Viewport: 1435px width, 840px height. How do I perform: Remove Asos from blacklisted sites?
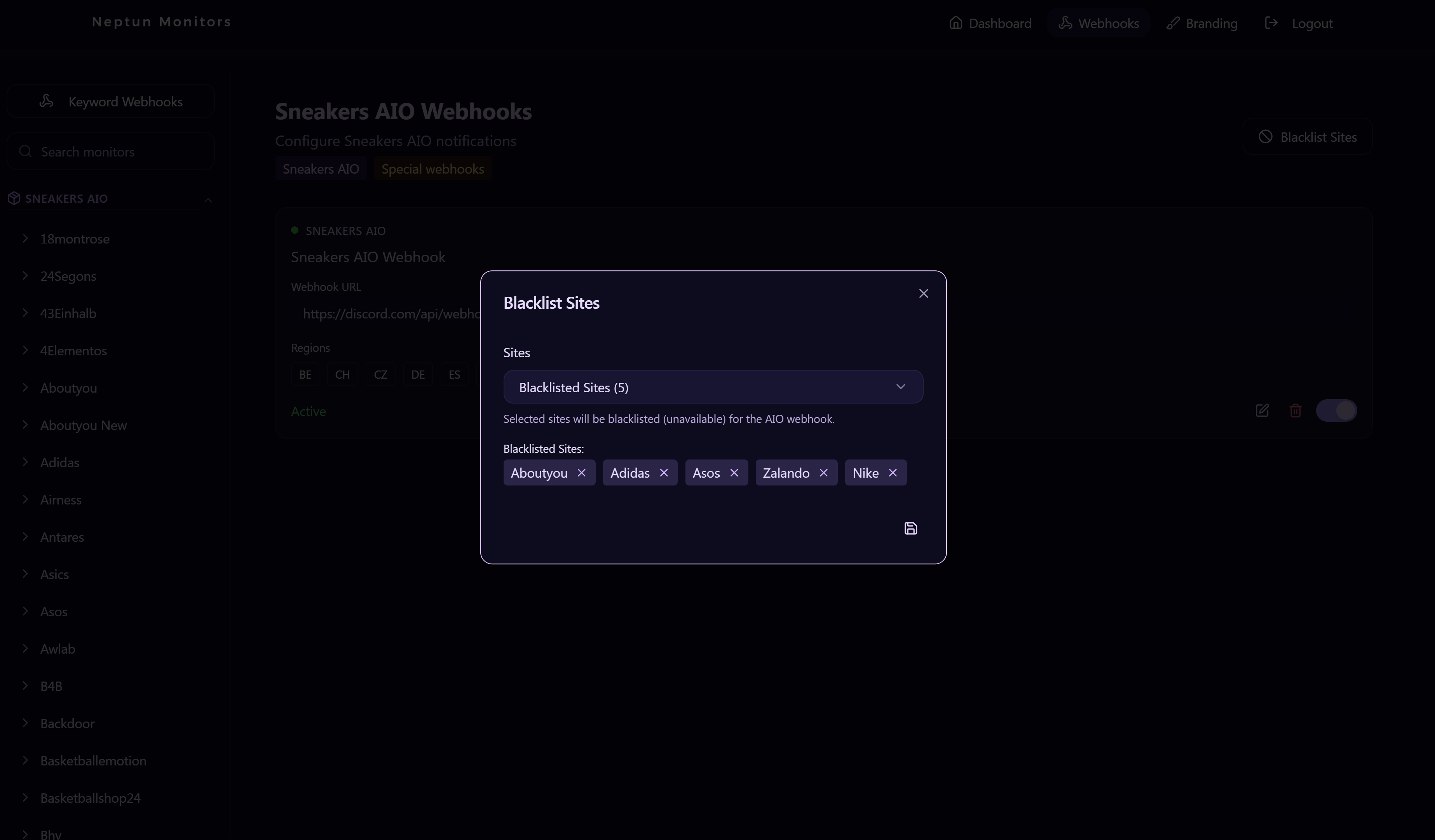pos(734,473)
